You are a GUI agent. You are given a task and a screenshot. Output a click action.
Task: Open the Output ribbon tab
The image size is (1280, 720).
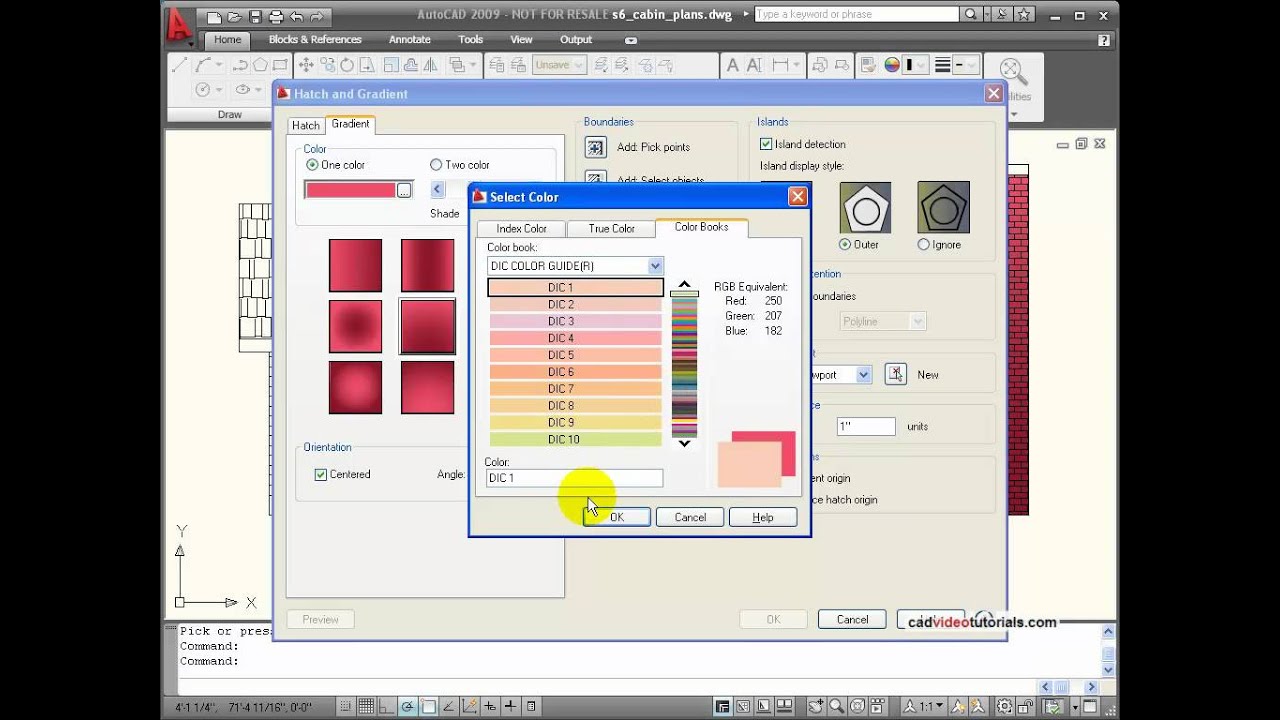576,40
